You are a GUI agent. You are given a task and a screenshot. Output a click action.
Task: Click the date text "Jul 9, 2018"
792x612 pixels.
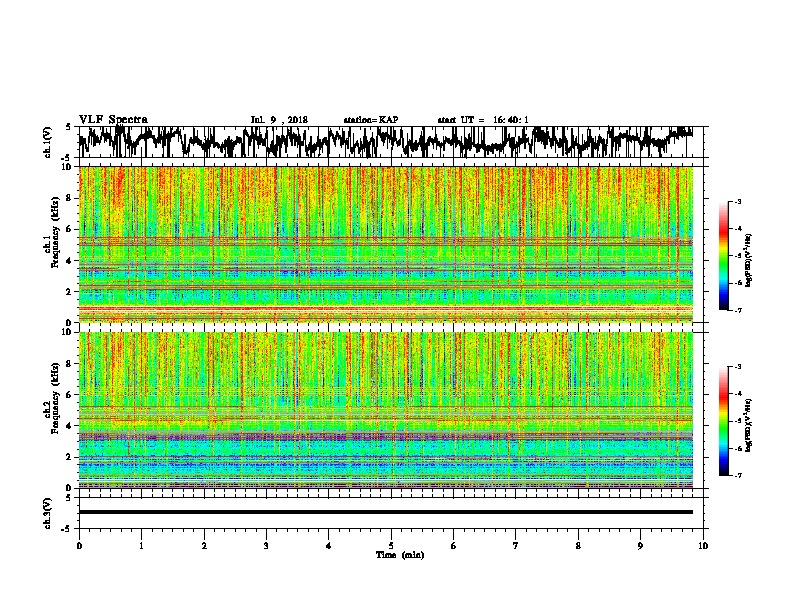coord(279,120)
